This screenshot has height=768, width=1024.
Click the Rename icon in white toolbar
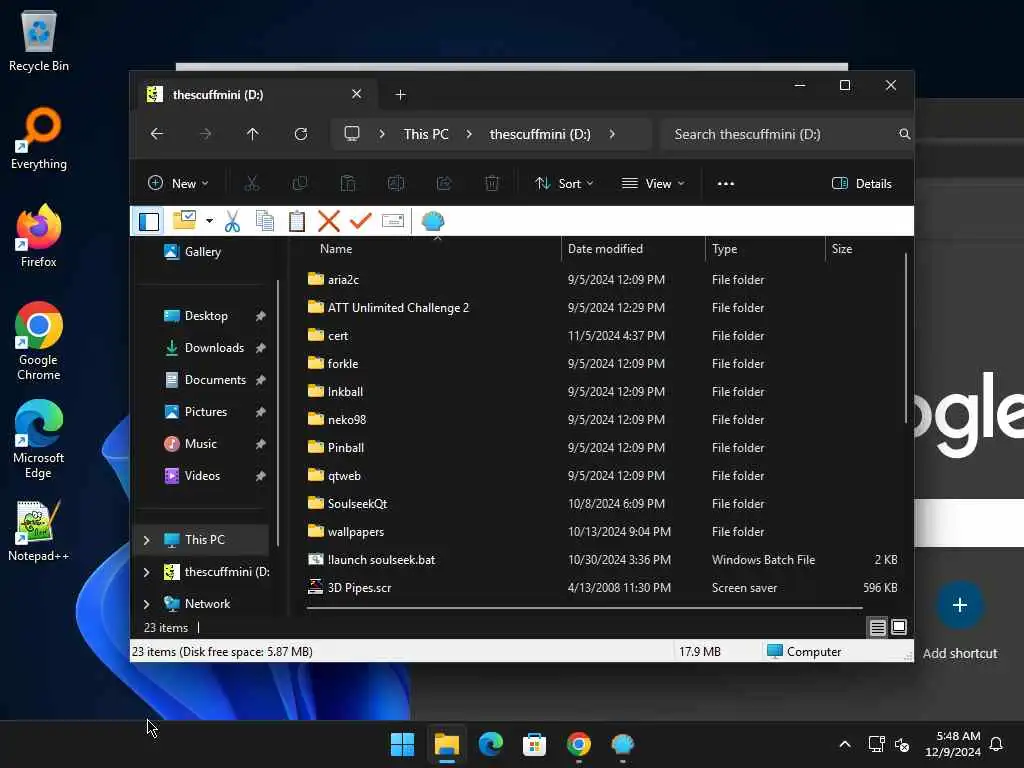[392, 221]
